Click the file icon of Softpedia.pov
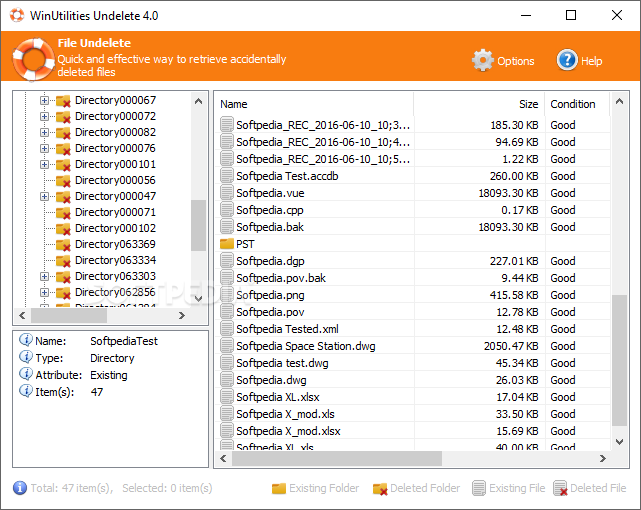Screen dimensions: 641x510 [226, 312]
